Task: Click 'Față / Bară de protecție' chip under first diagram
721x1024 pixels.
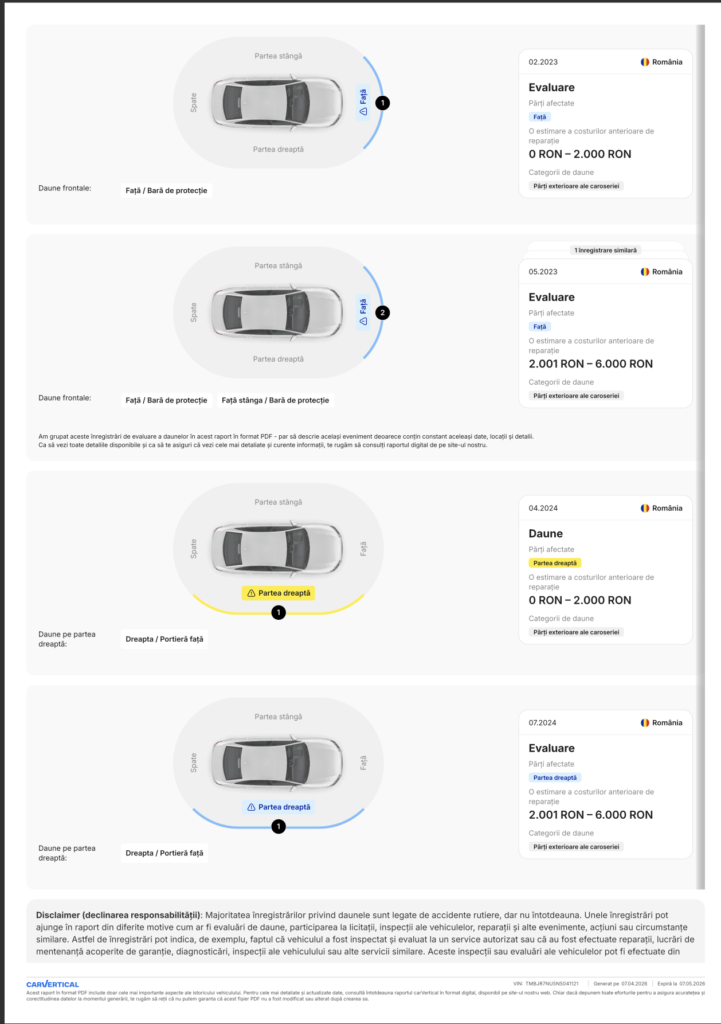Action: [167, 191]
